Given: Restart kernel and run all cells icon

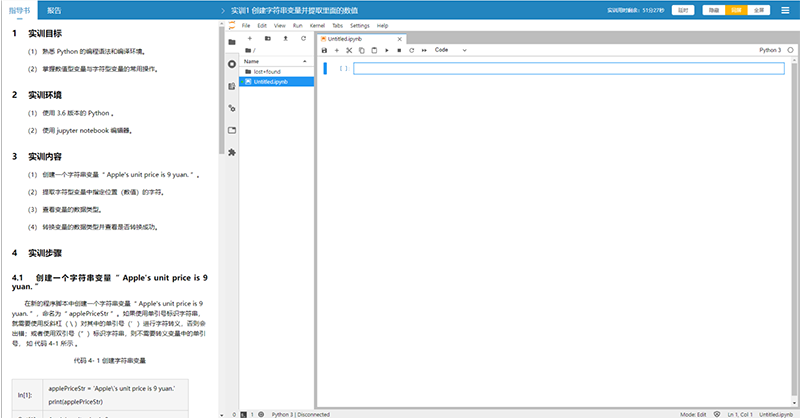Looking at the screenshot, I should click(424, 49).
